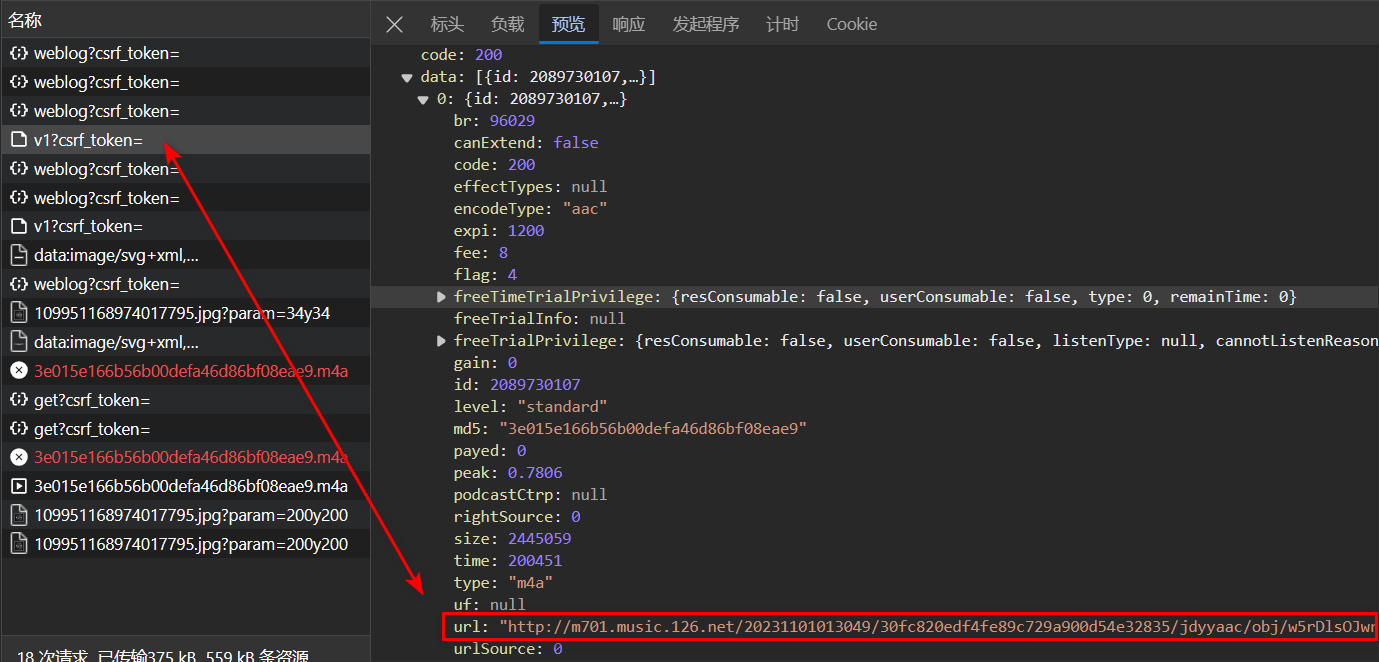Click the icon of the first data:image/svg+xml entry

tap(18, 255)
